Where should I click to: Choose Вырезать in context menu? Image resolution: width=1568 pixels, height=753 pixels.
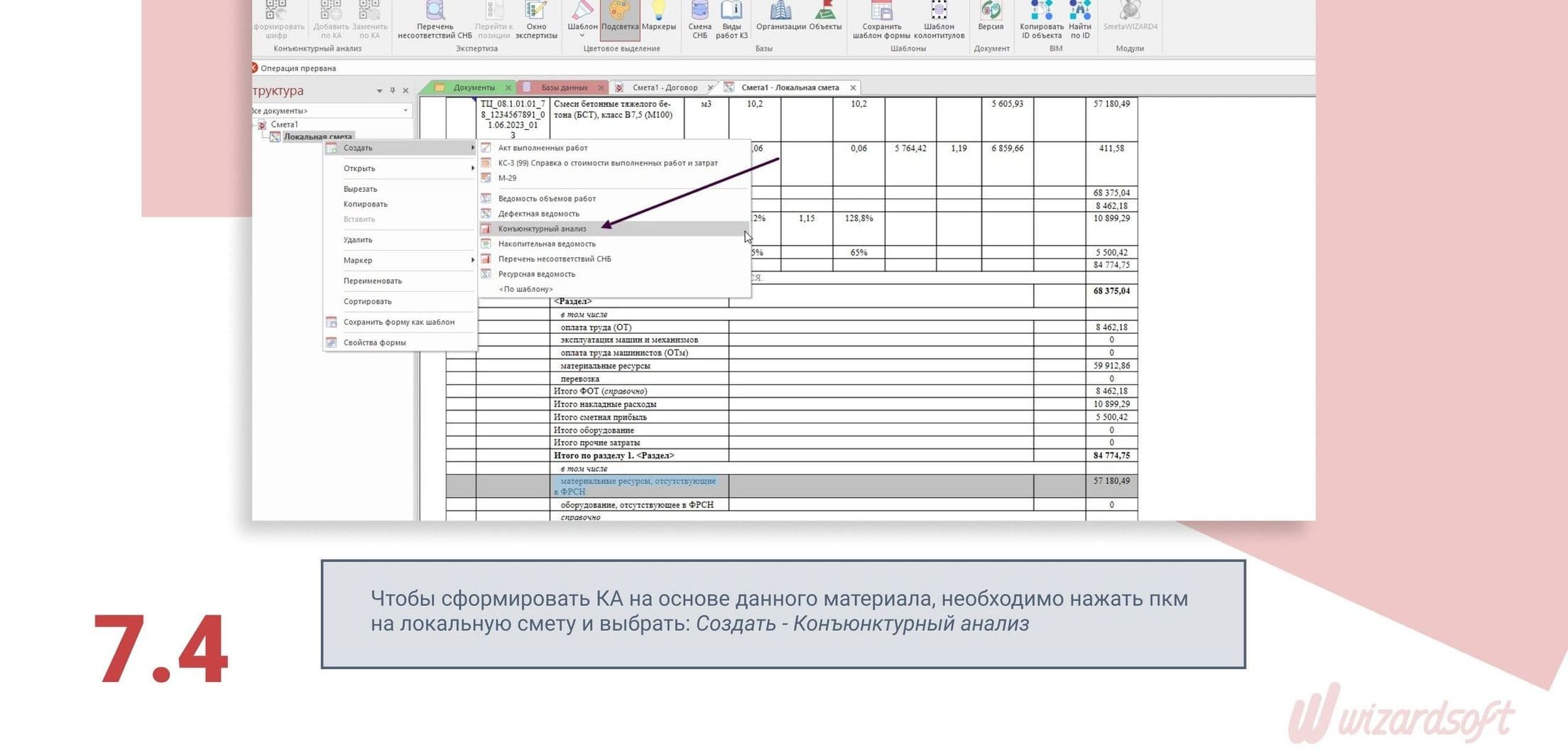click(x=360, y=189)
